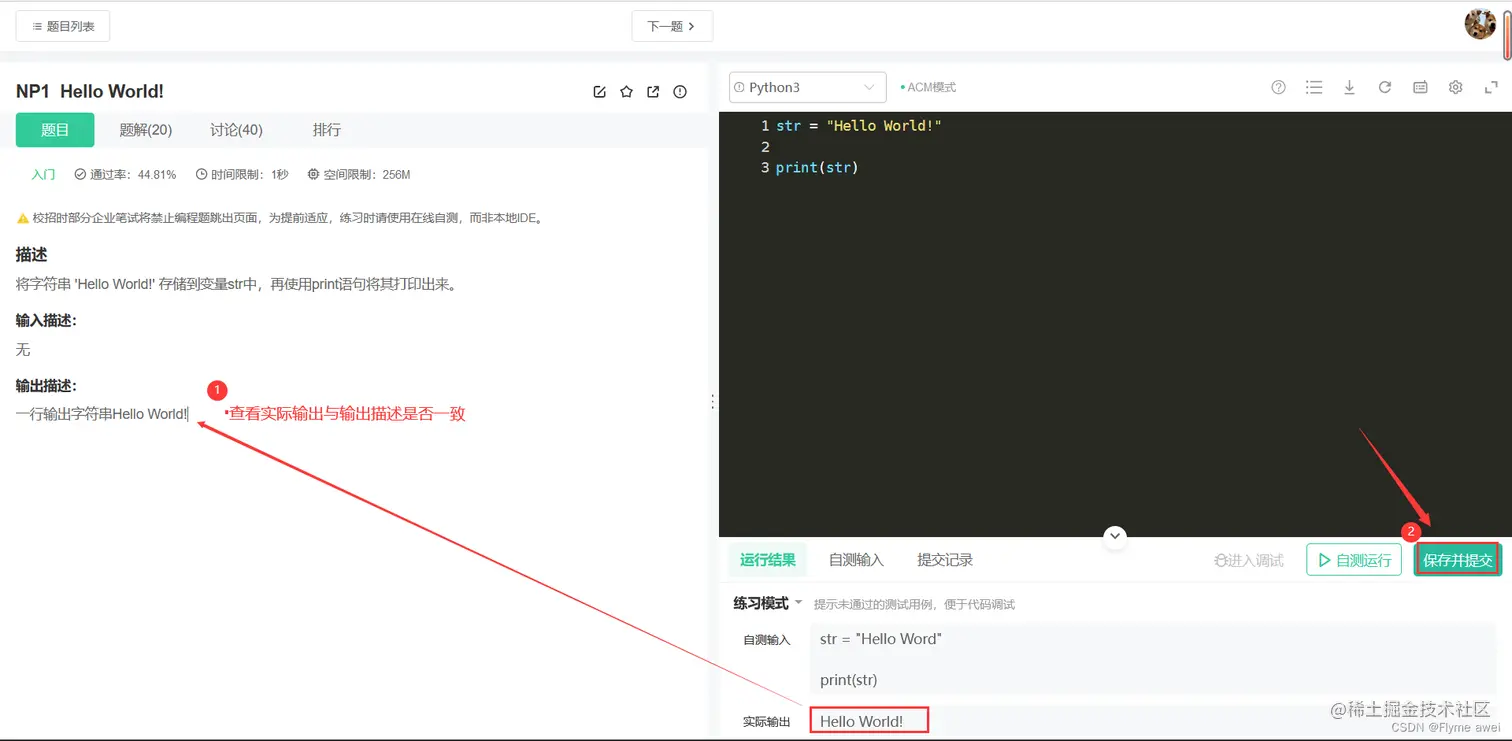Viewport: 1512px width, 741px height.
Task: Click the download code icon
Action: tap(1349, 87)
